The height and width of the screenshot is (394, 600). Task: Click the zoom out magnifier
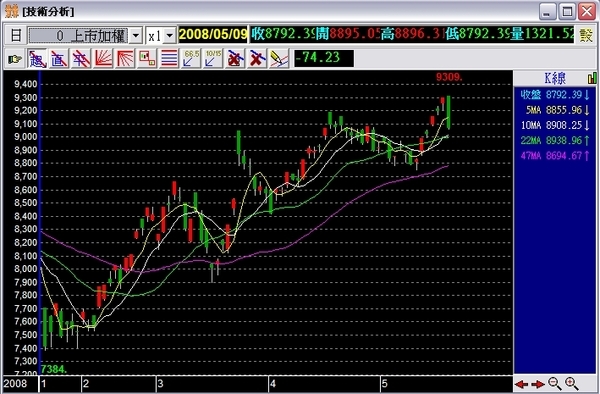554,383
